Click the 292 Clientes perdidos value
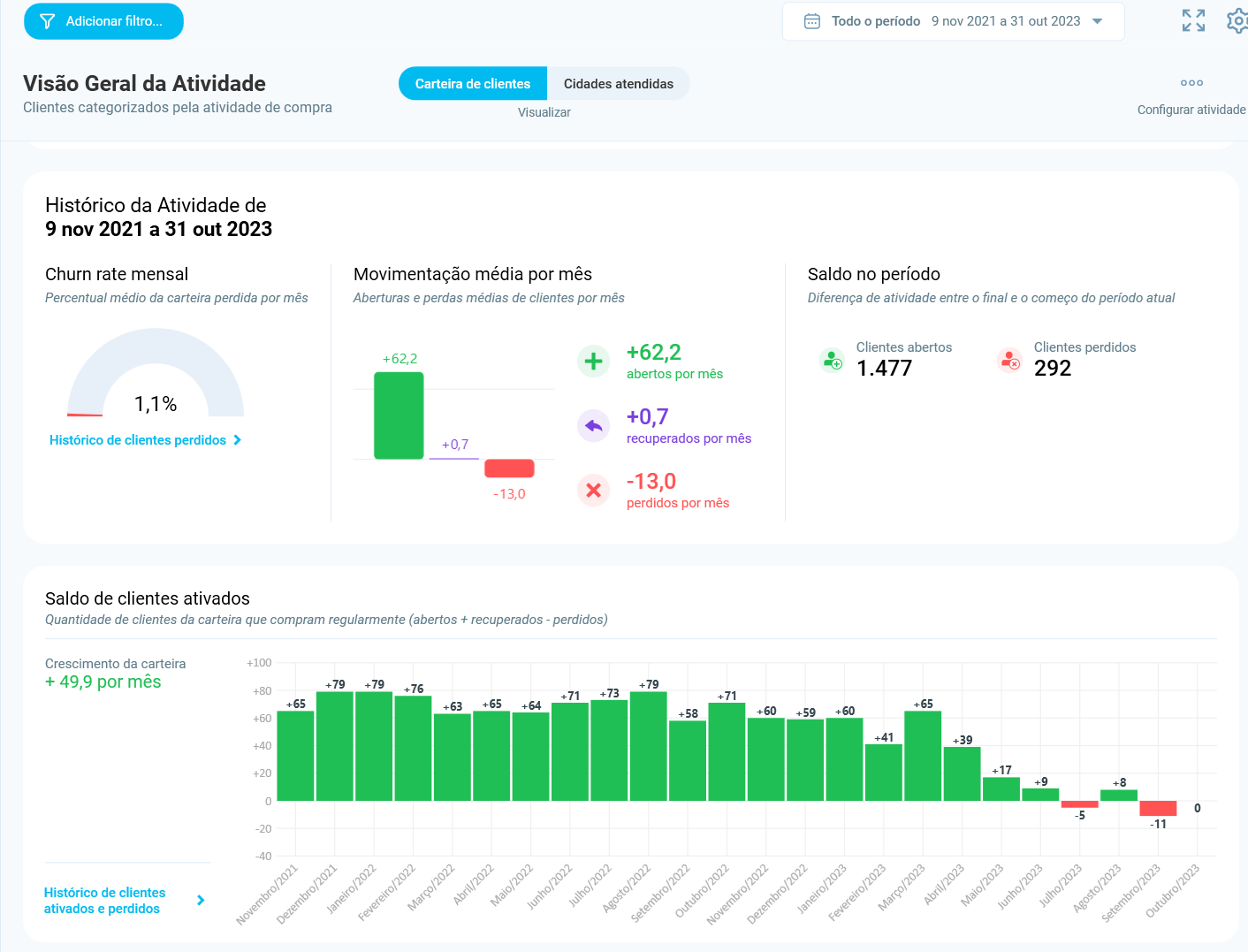1248x952 pixels. click(1053, 369)
